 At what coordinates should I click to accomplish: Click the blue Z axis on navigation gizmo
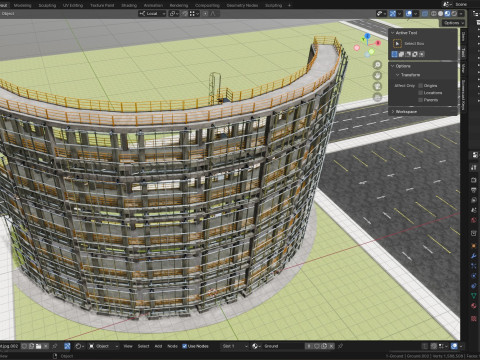tap(367, 36)
